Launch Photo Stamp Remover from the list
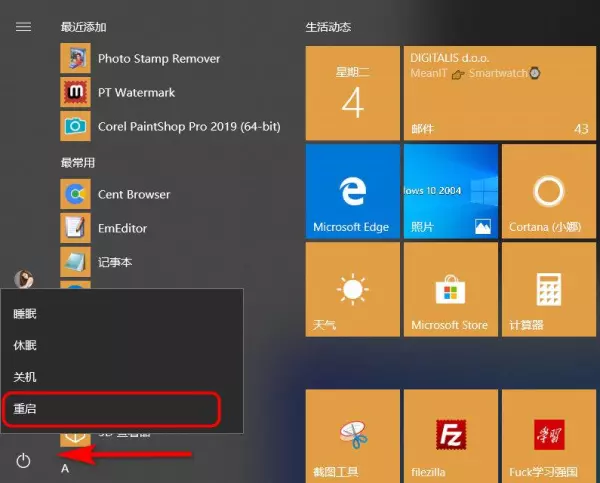600x483 pixels. (159, 59)
